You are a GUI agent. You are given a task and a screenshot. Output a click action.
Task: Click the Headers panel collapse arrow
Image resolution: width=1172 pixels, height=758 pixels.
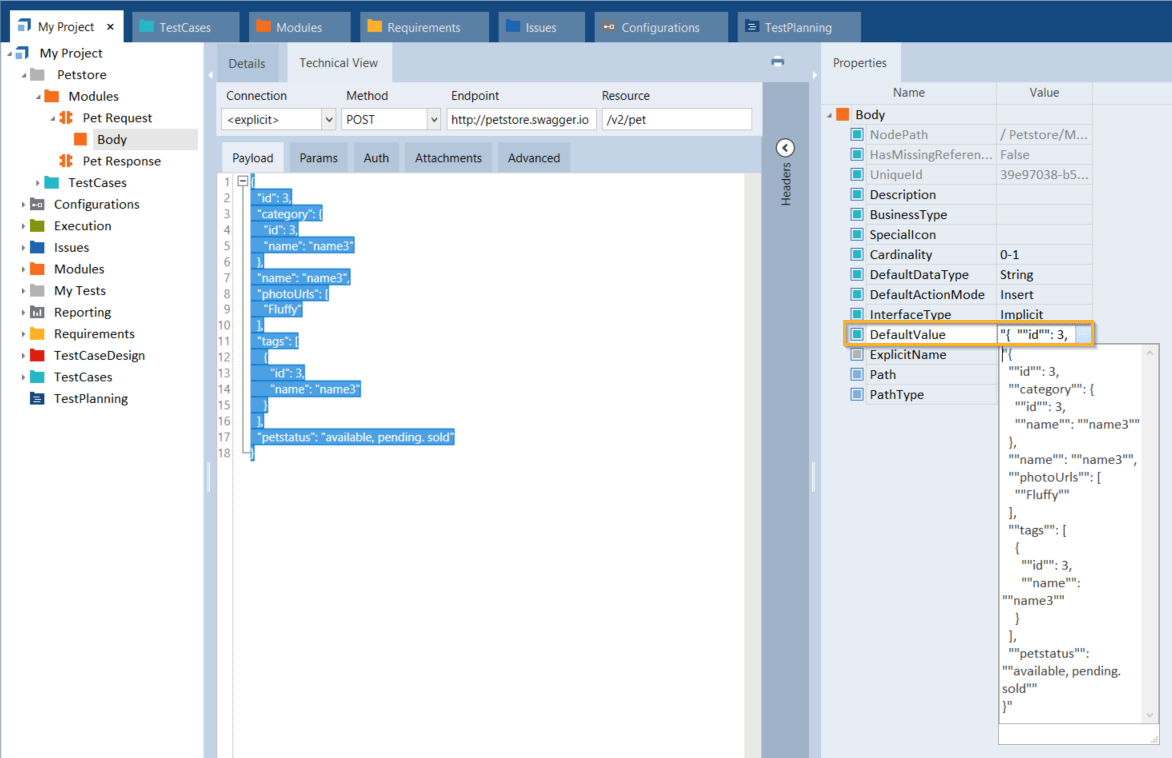(x=785, y=148)
